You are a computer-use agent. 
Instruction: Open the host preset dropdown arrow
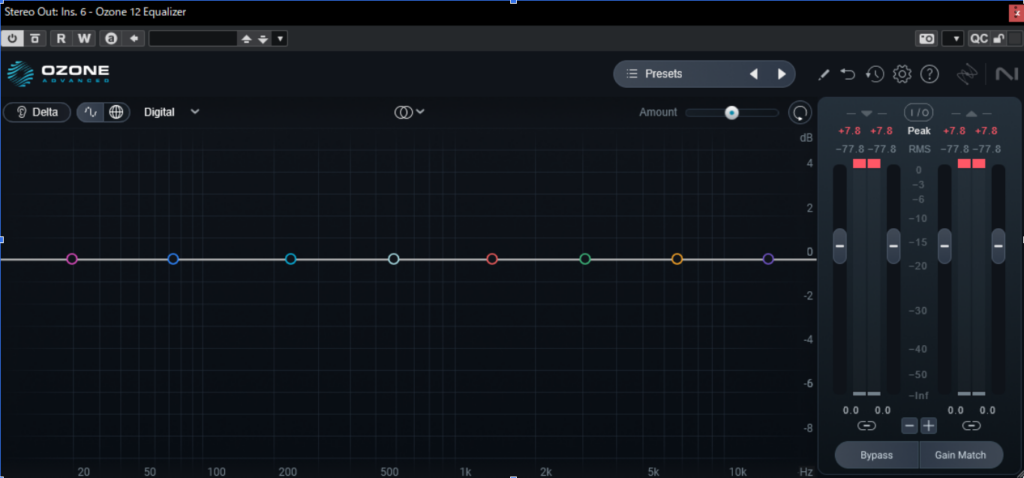(280, 38)
